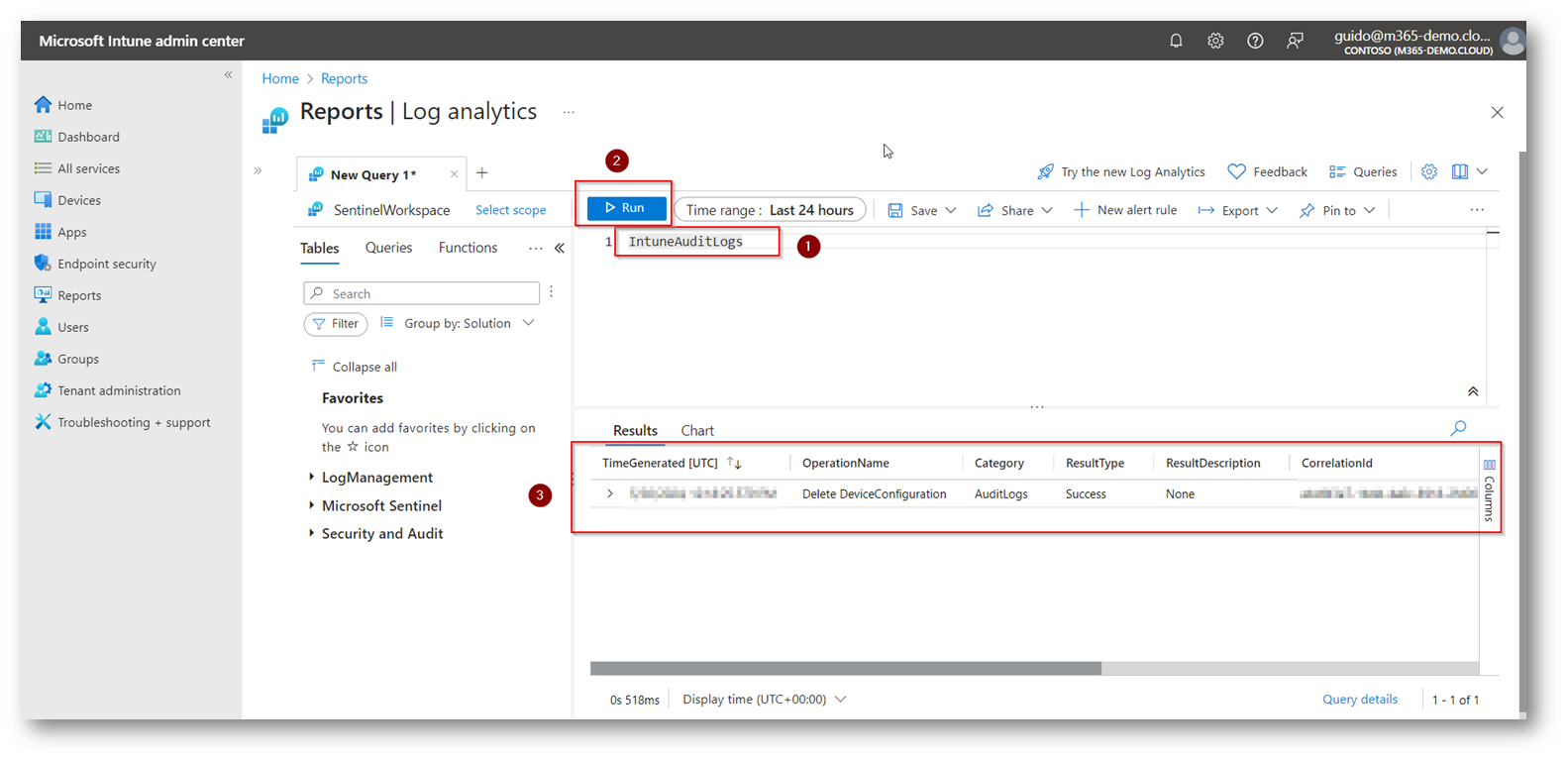Open query editor settings gear
Screen dimensions: 1568x761
pyautogui.click(x=1428, y=171)
